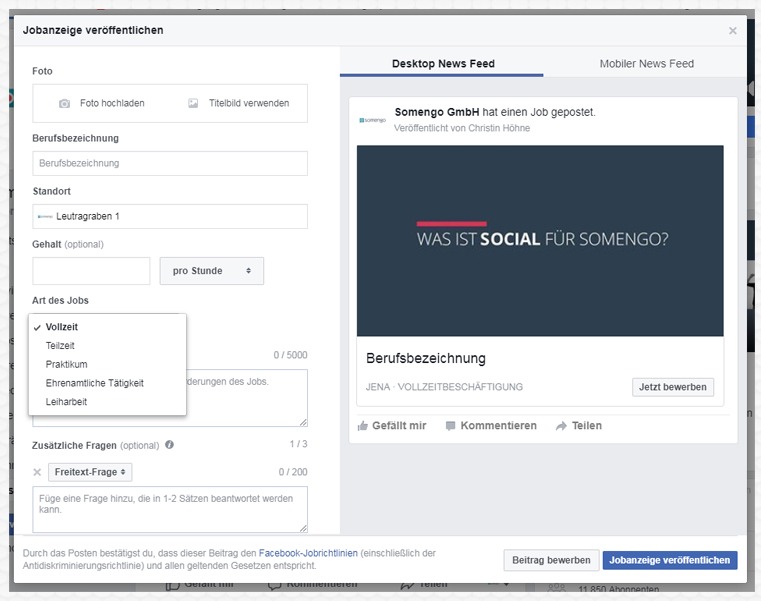Click the Kommentieren speech bubble icon
761x601 pixels.
tap(450, 426)
